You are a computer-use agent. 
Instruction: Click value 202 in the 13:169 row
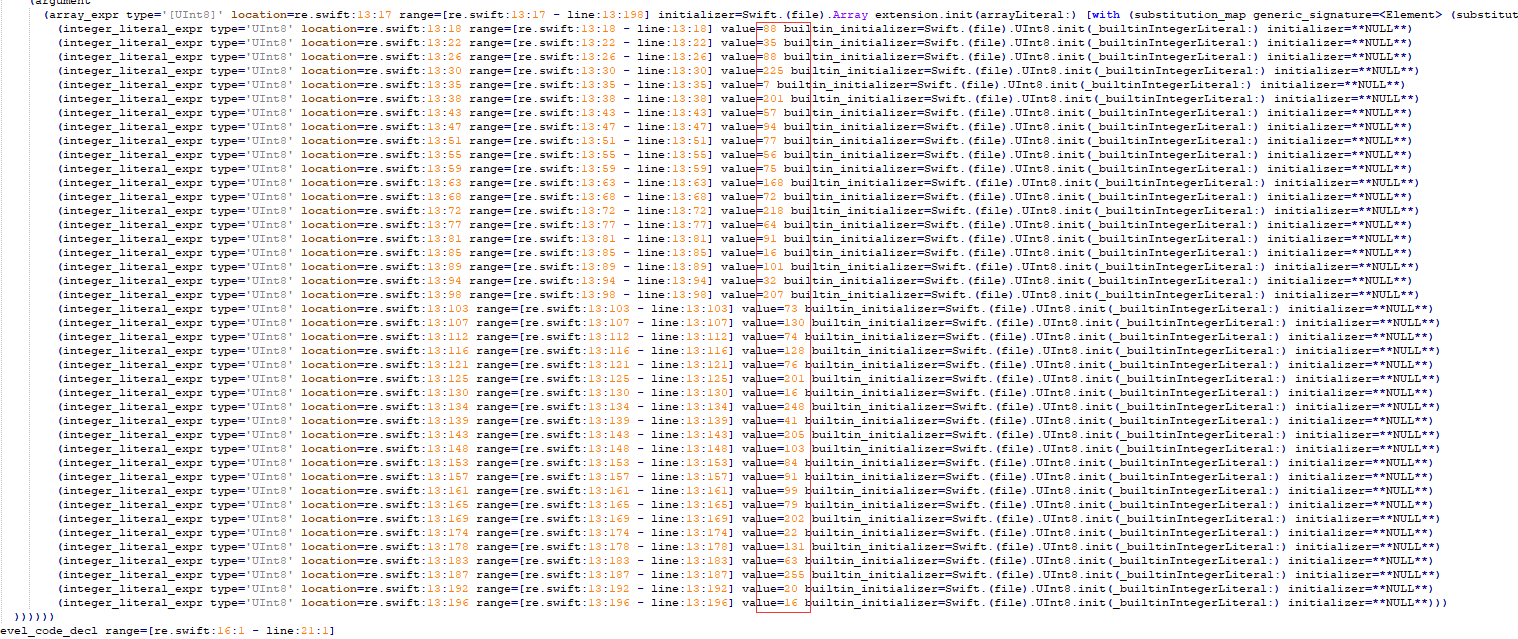pos(794,519)
